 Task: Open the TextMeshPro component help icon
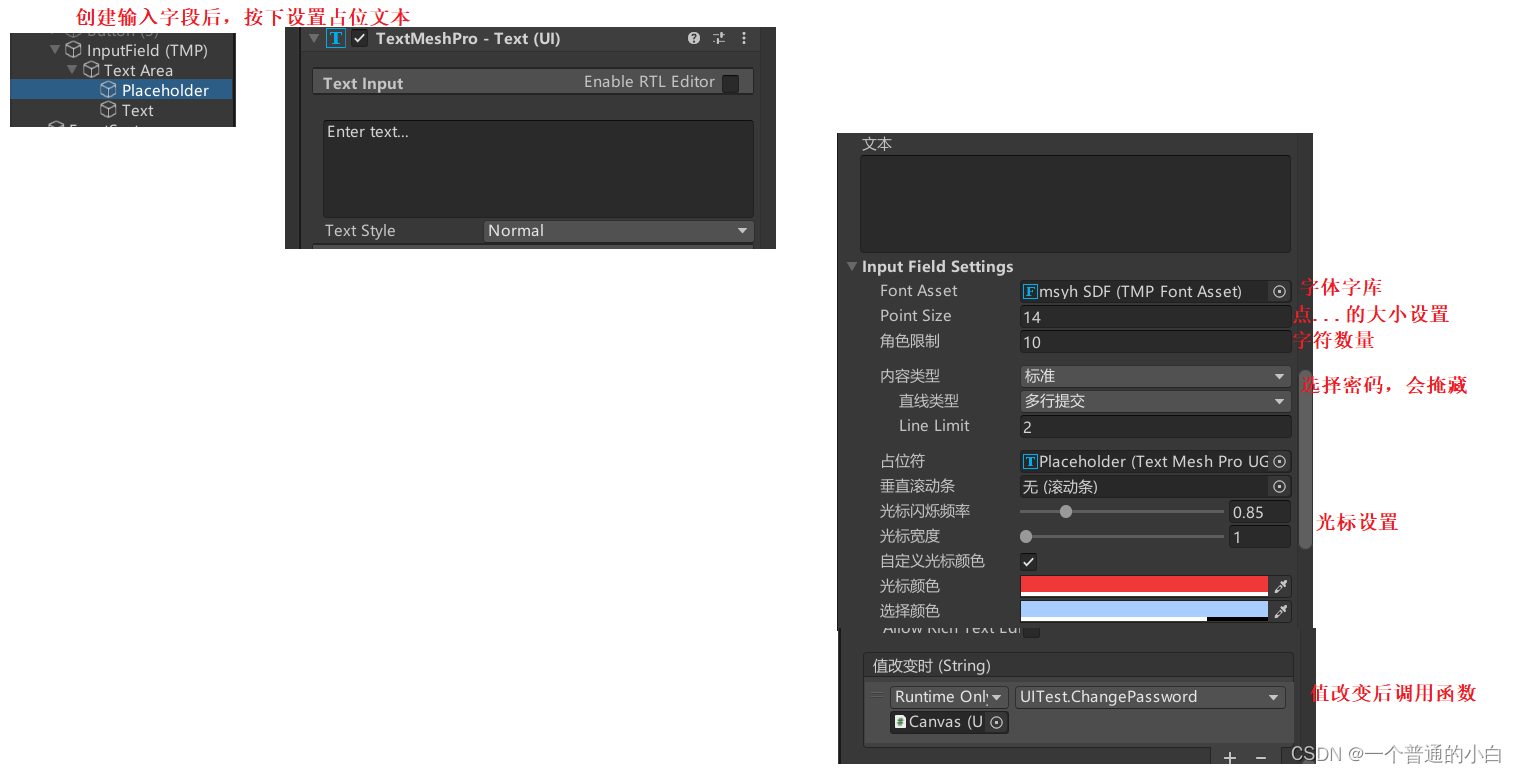(694, 38)
